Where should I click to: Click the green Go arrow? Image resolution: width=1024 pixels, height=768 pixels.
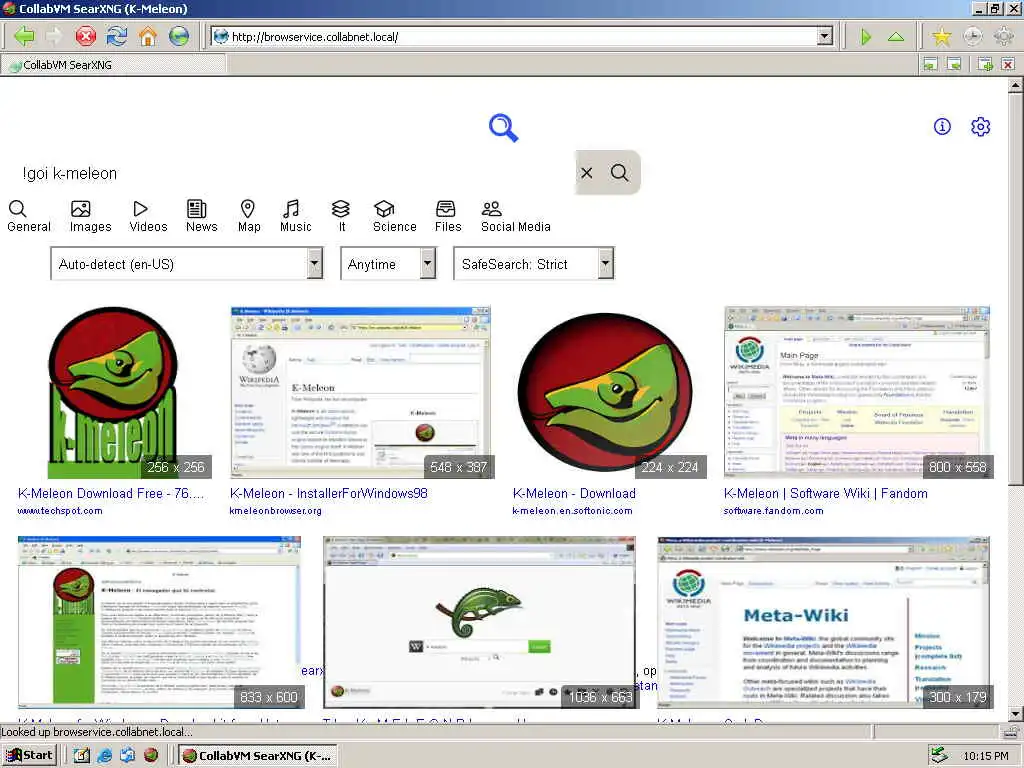[866, 37]
